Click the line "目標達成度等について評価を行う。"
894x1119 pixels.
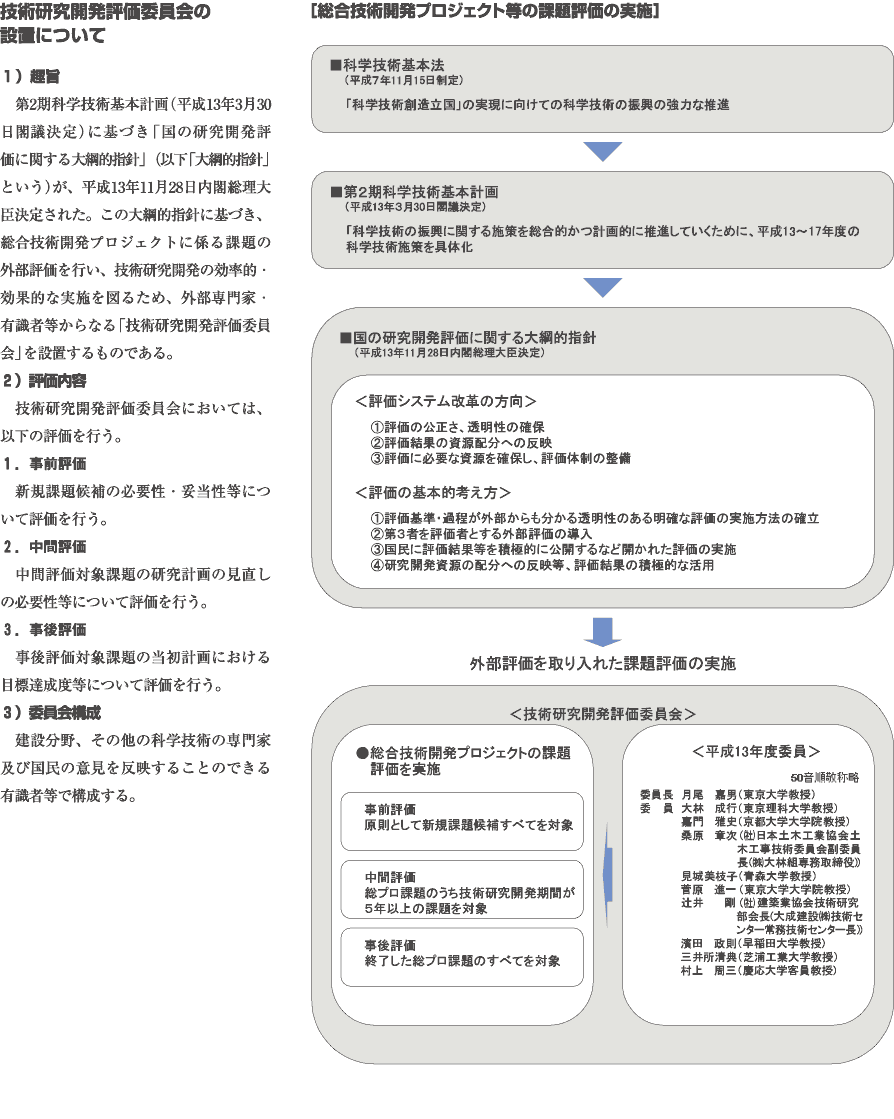112,685
